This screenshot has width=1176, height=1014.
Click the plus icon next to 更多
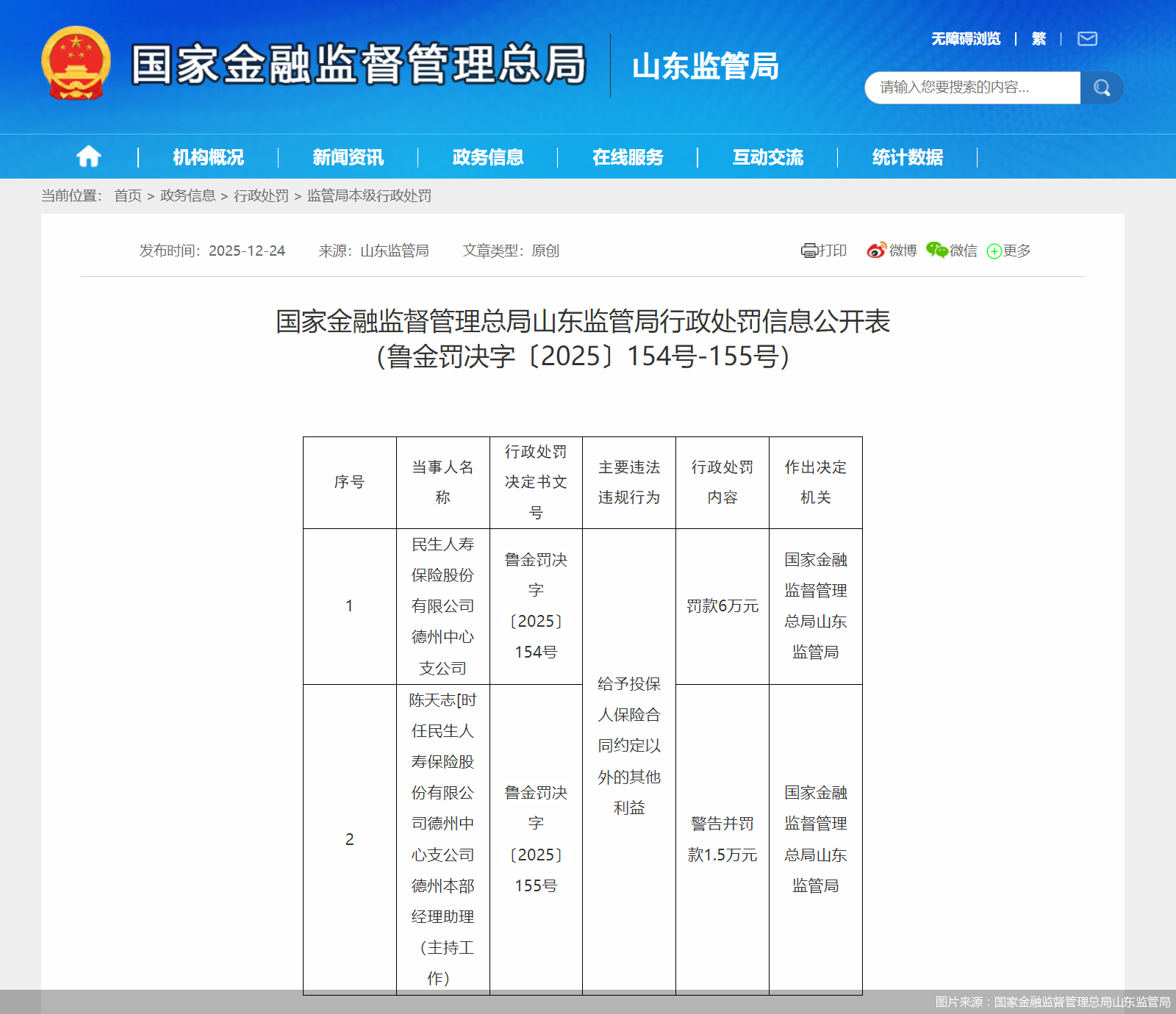(994, 251)
